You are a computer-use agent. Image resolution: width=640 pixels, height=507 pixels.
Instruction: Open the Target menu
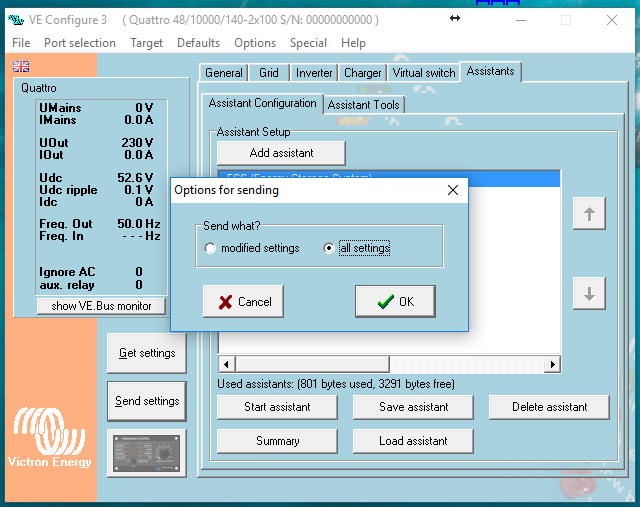pos(147,43)
